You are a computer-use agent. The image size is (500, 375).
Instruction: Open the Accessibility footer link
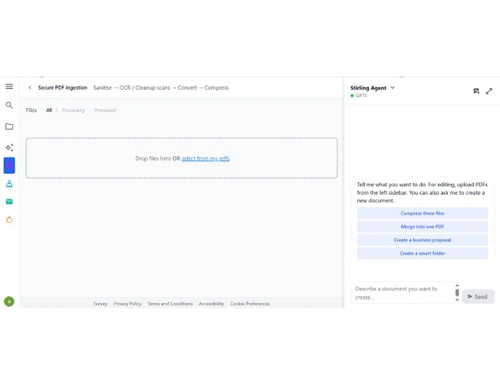tap(211, 304)
